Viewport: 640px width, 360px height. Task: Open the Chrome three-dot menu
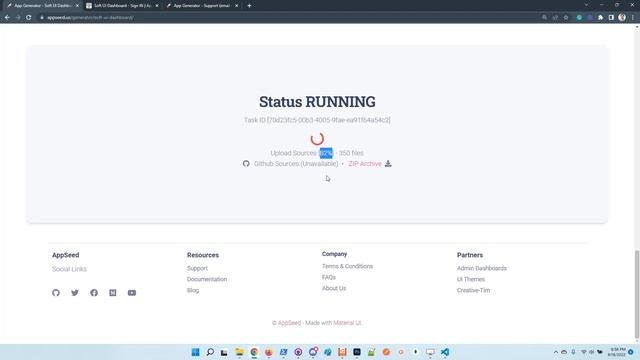point(633,18)
